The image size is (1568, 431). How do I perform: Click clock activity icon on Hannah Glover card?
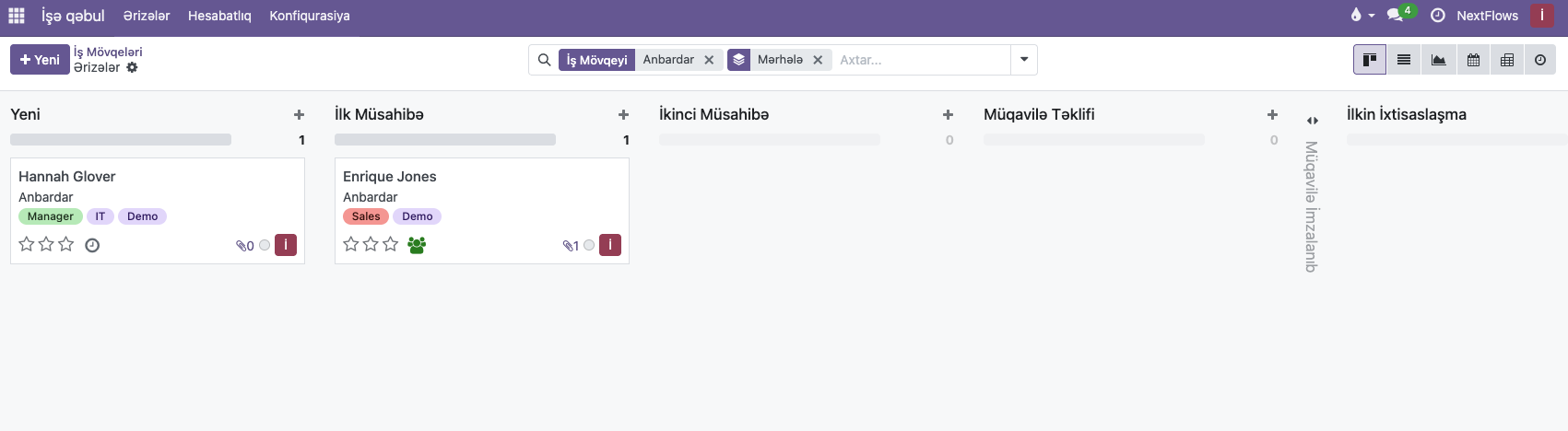pyautogui.click(x=92, y=245)
